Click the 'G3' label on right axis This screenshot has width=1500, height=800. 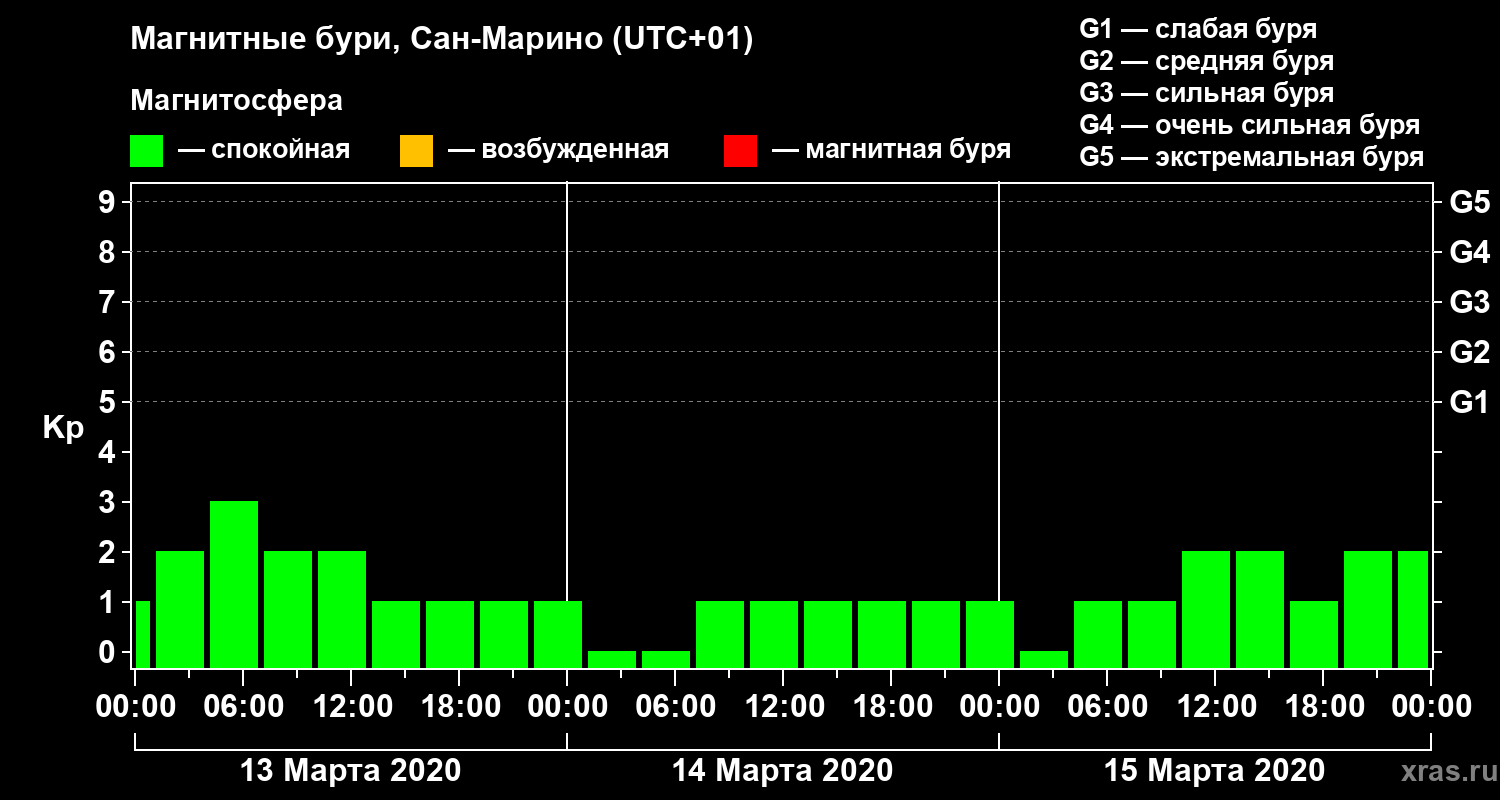tap(1469, 302)
